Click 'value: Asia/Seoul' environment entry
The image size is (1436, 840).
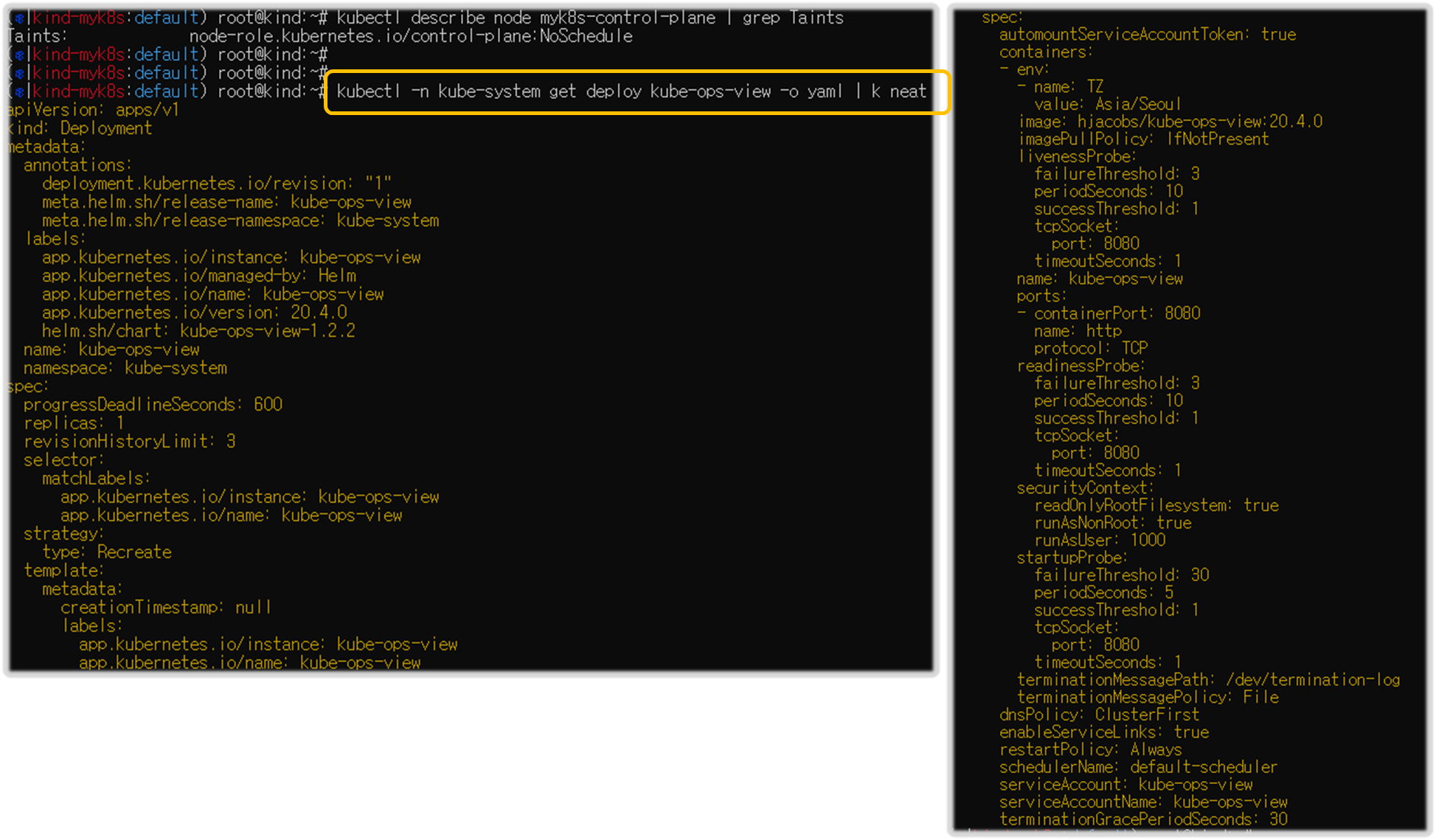click(x=1107, y=104)
